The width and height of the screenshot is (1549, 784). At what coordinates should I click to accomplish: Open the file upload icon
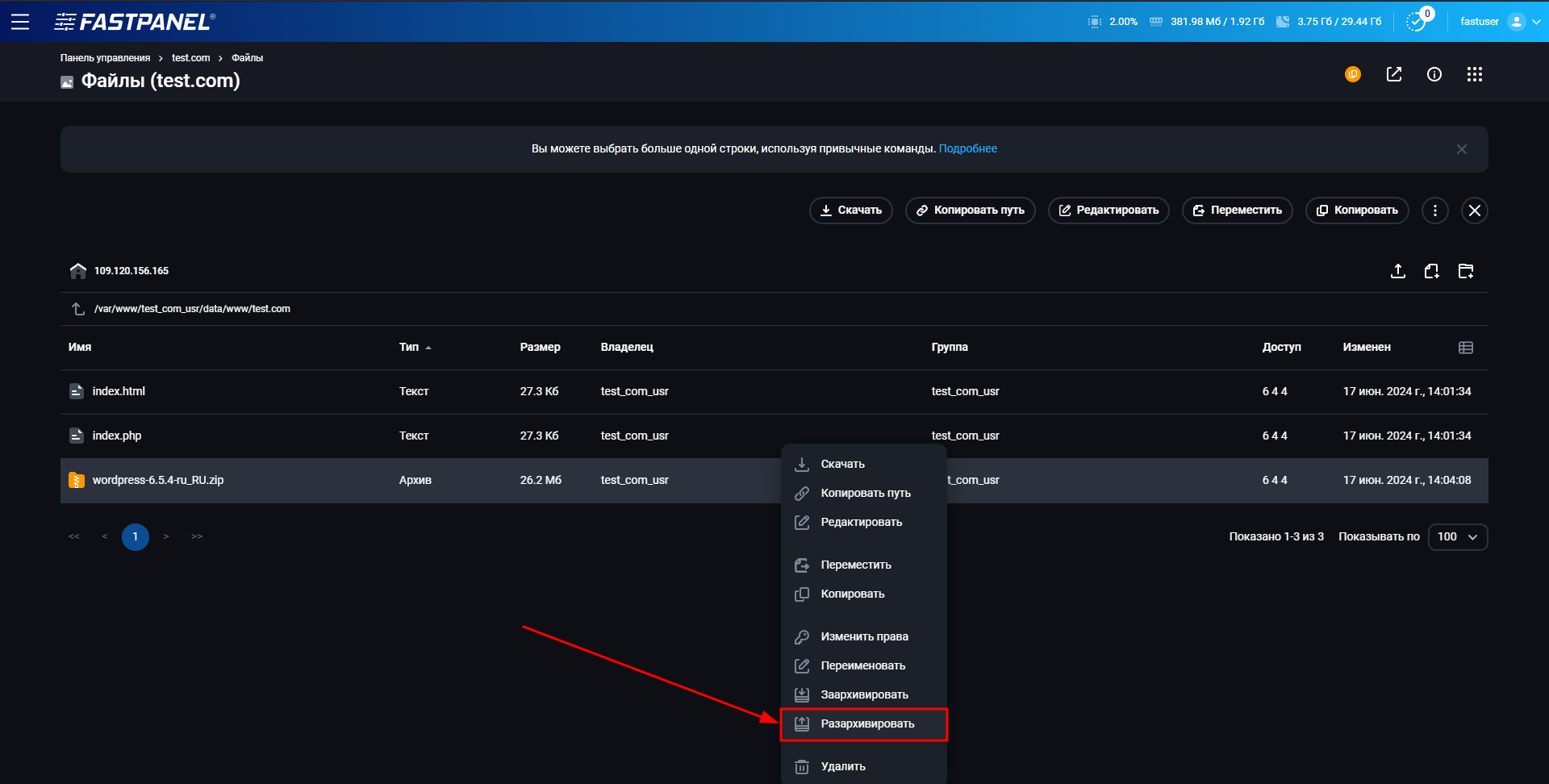(x=1398, y=271)
